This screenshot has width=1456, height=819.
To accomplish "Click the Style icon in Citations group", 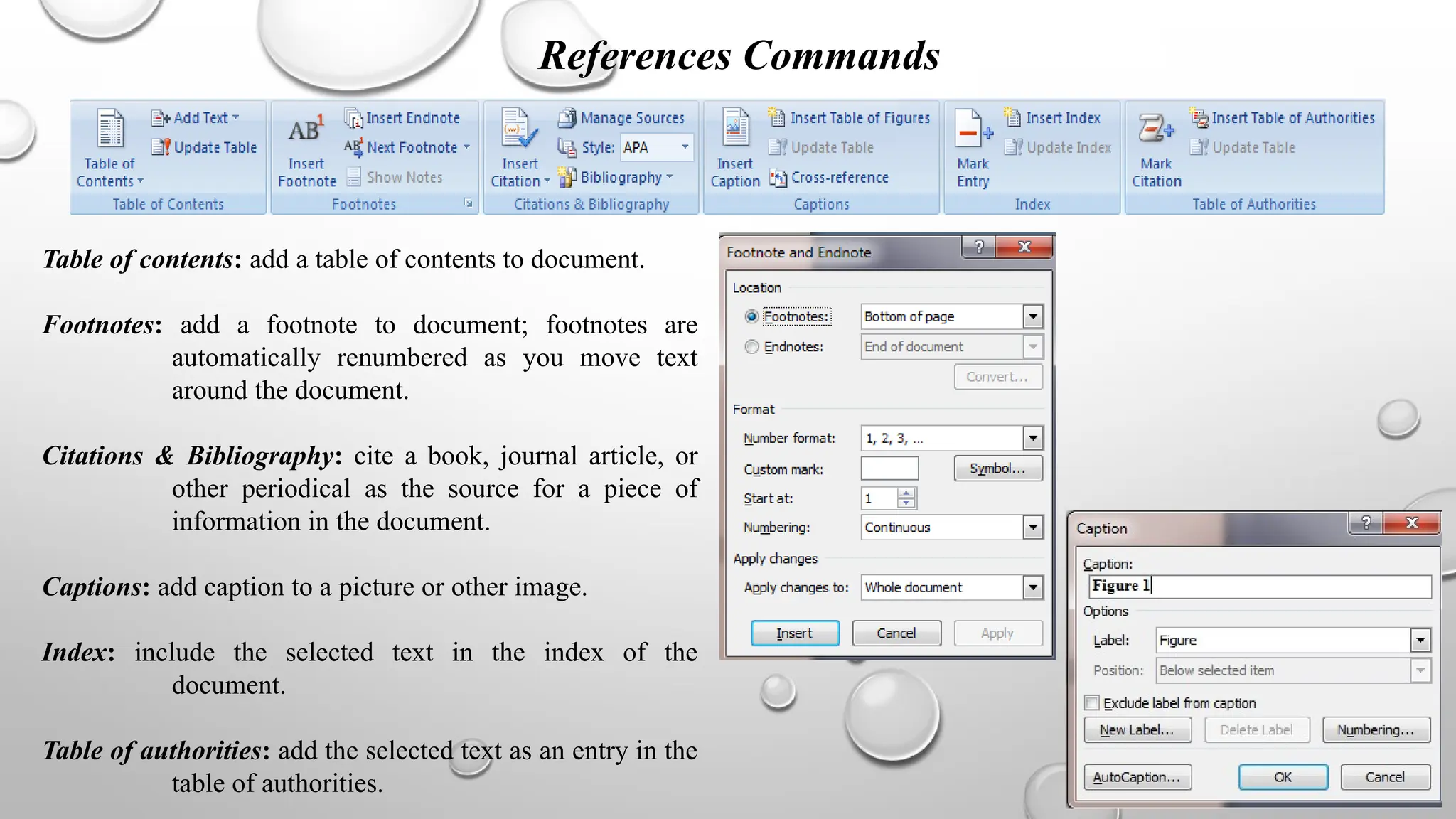I will point(567,147).
